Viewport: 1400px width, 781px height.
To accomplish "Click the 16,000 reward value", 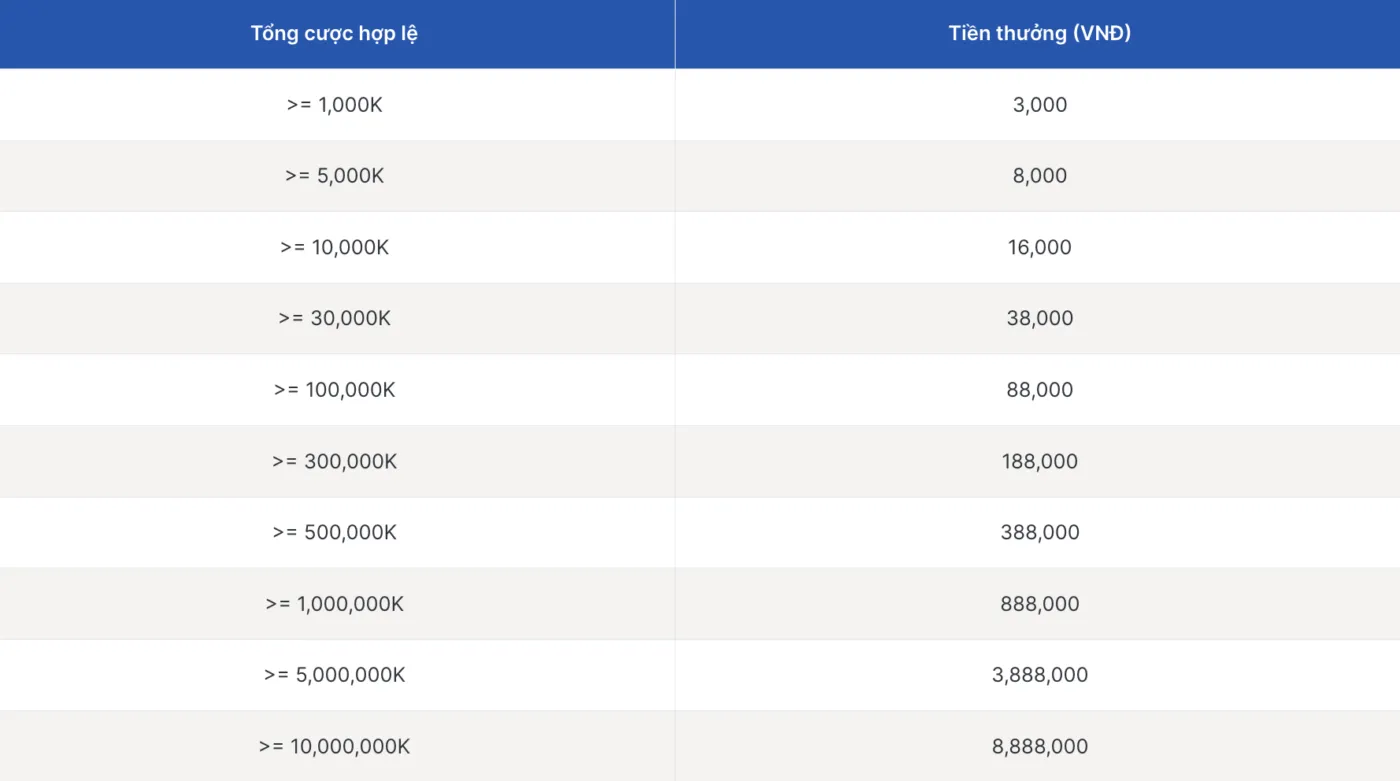I will point(1039,247).
